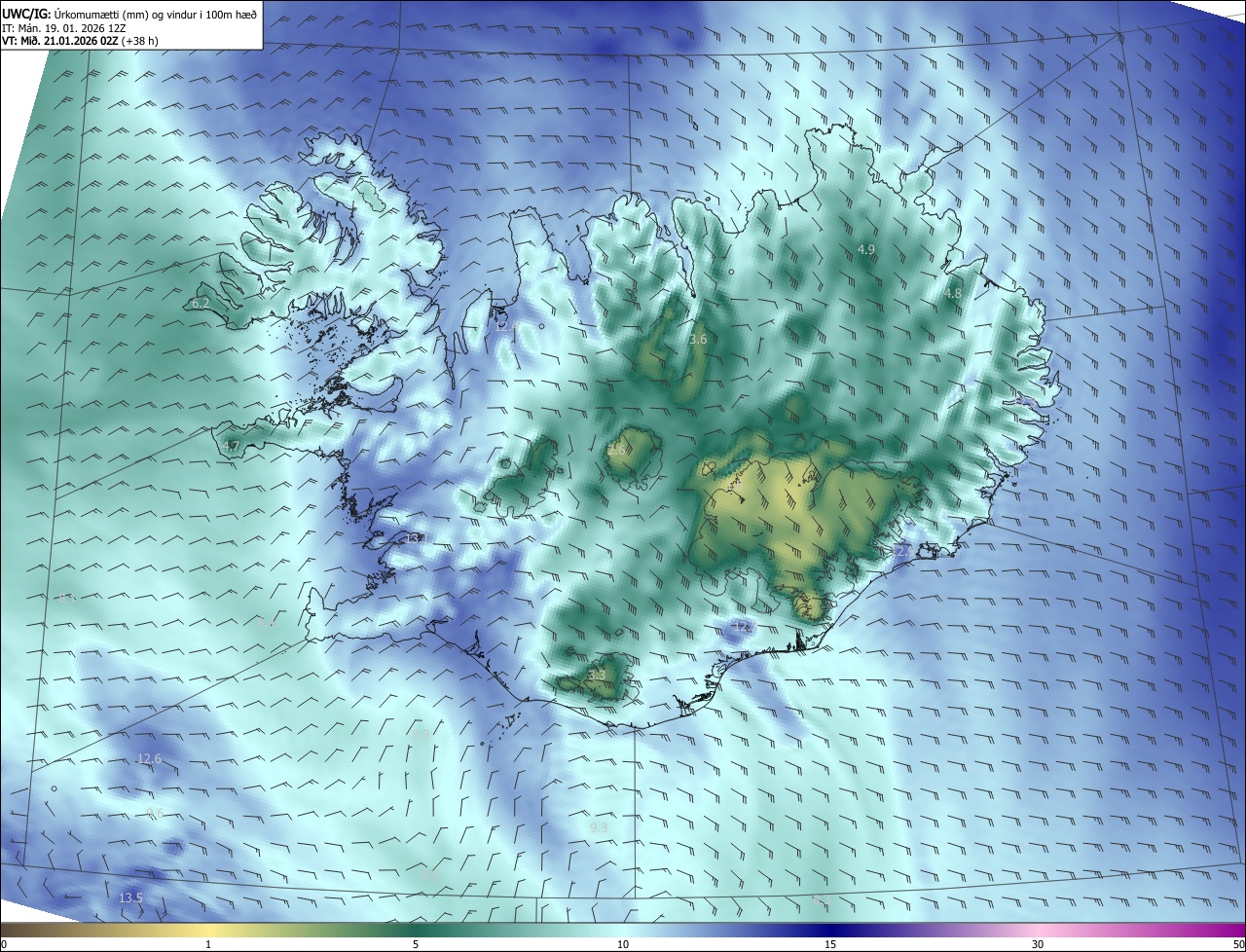Click the 9.6 value label below the 12.6
Viewport: 1246px width, 952px height.
154,814
